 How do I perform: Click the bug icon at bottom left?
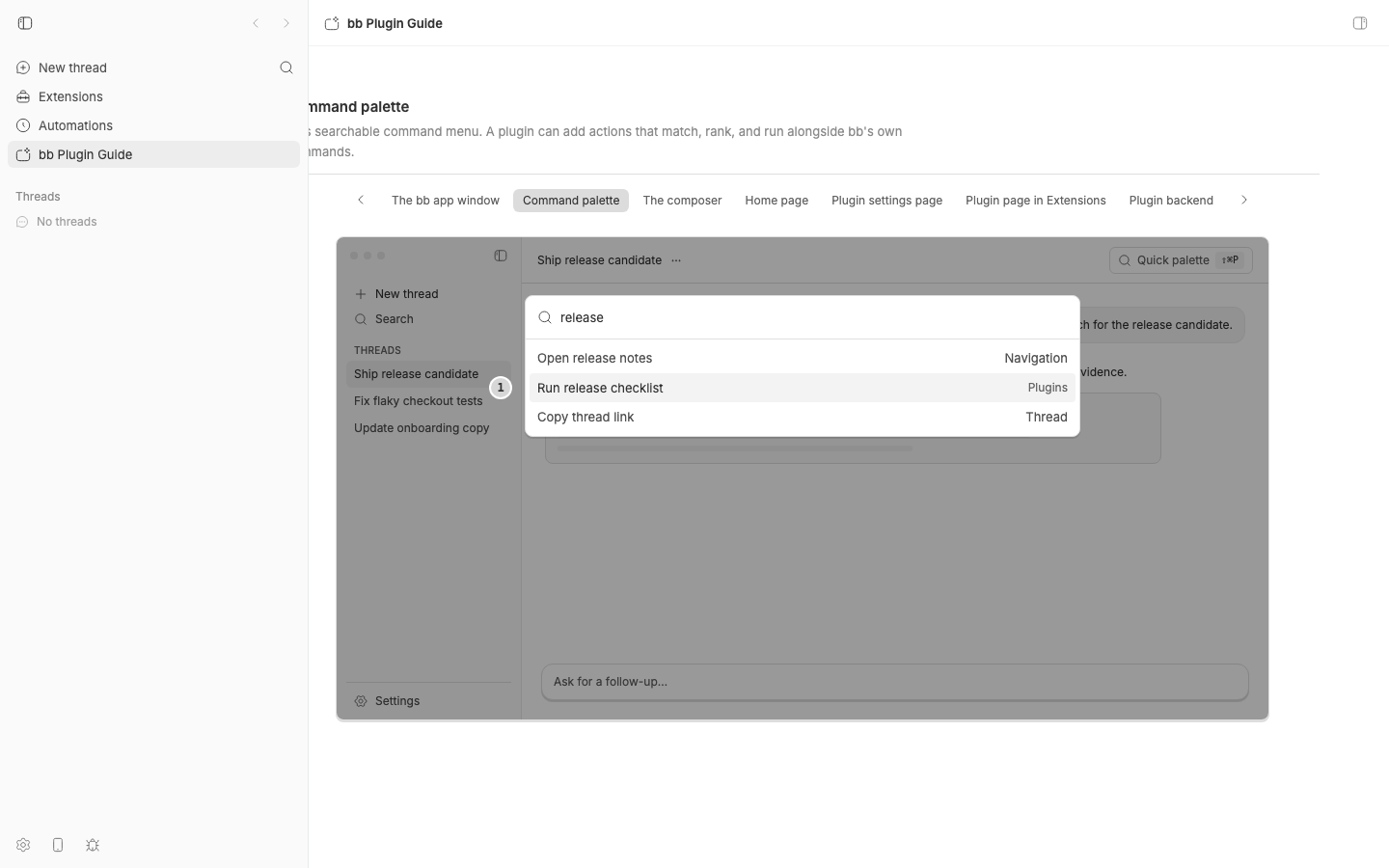pyautogui.click(x=93, y=845)
